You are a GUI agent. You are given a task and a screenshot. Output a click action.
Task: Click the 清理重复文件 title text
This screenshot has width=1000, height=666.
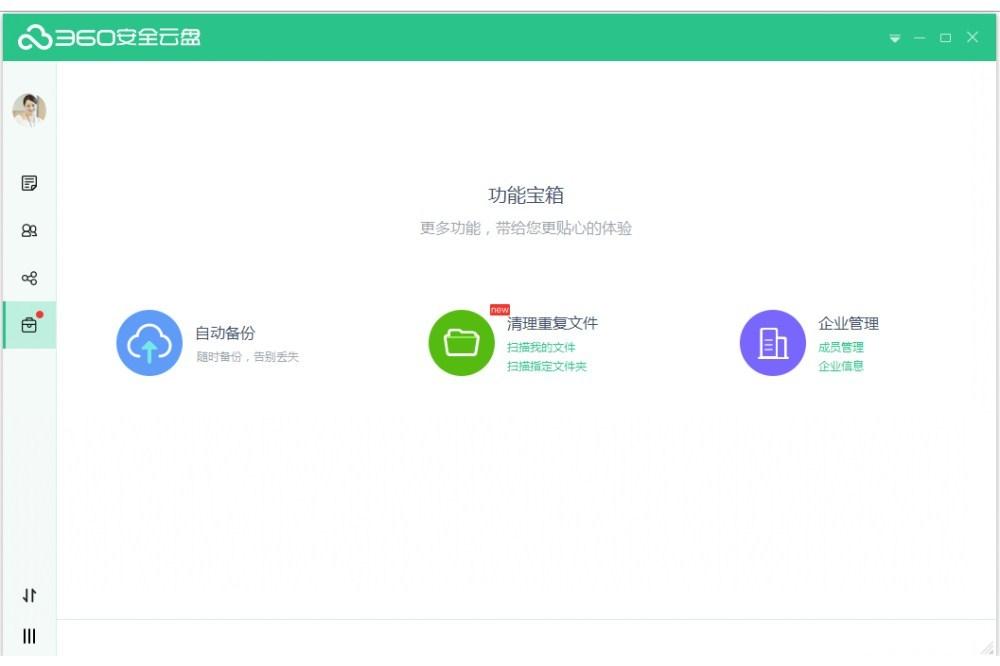click(552, 324)
